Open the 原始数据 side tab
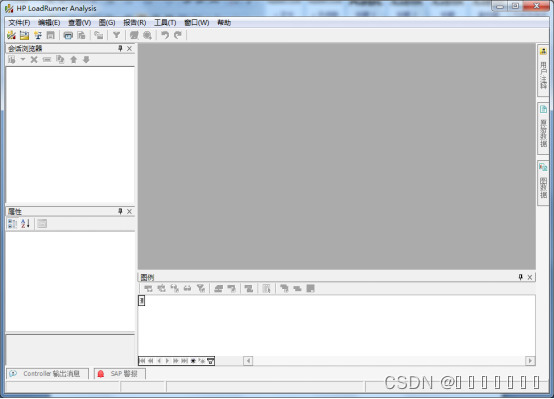The height and width of the screenshot is (399, 554). click(x=543, y=129)
